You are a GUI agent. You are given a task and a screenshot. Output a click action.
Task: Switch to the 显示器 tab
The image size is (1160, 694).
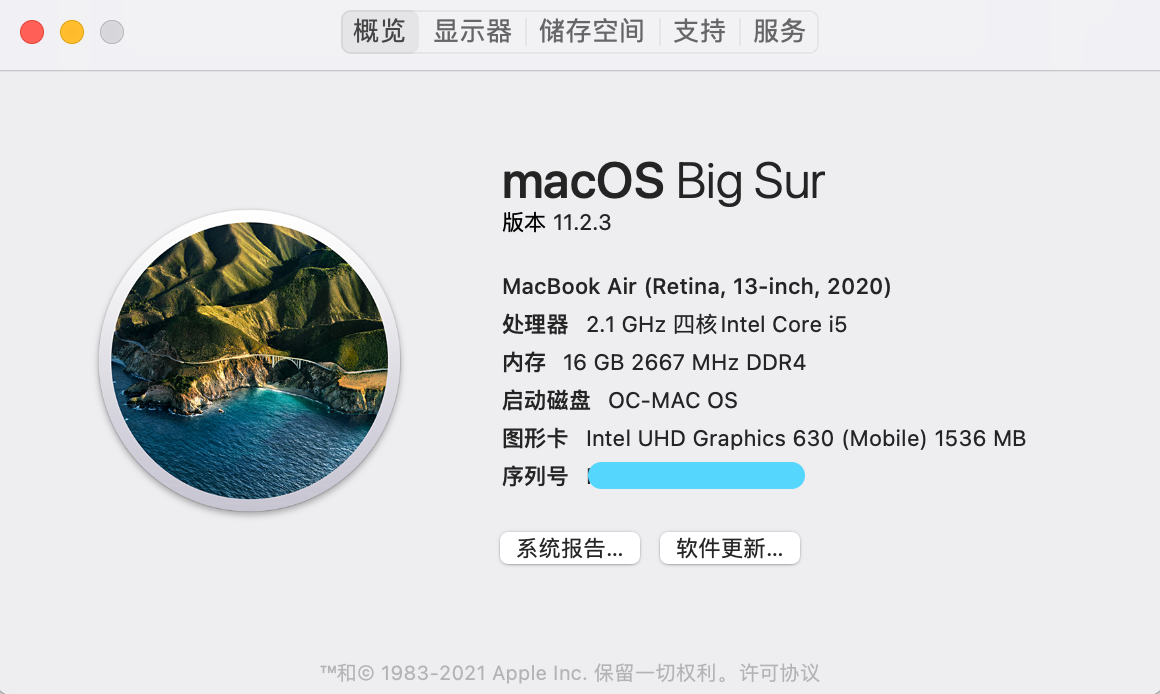[x=472, y=32]
